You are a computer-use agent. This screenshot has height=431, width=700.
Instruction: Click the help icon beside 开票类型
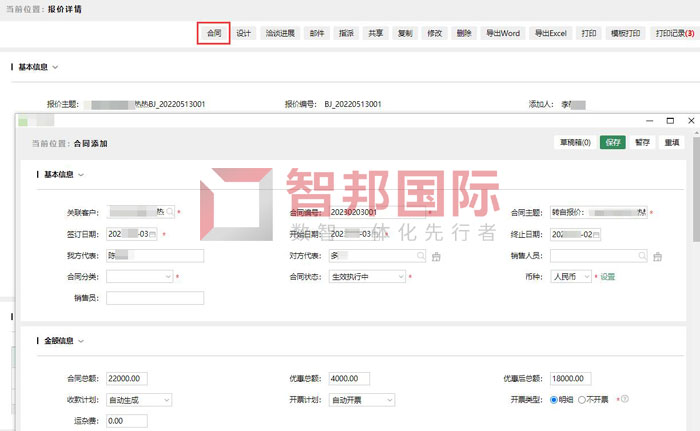coord(624,400)
